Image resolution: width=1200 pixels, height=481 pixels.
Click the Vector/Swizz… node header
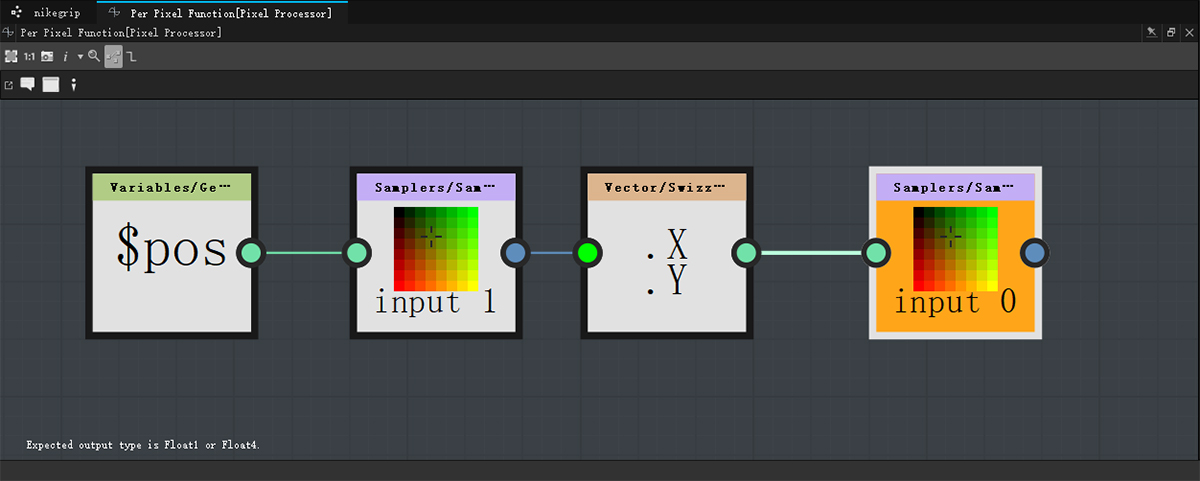click(x=667, y=187)
